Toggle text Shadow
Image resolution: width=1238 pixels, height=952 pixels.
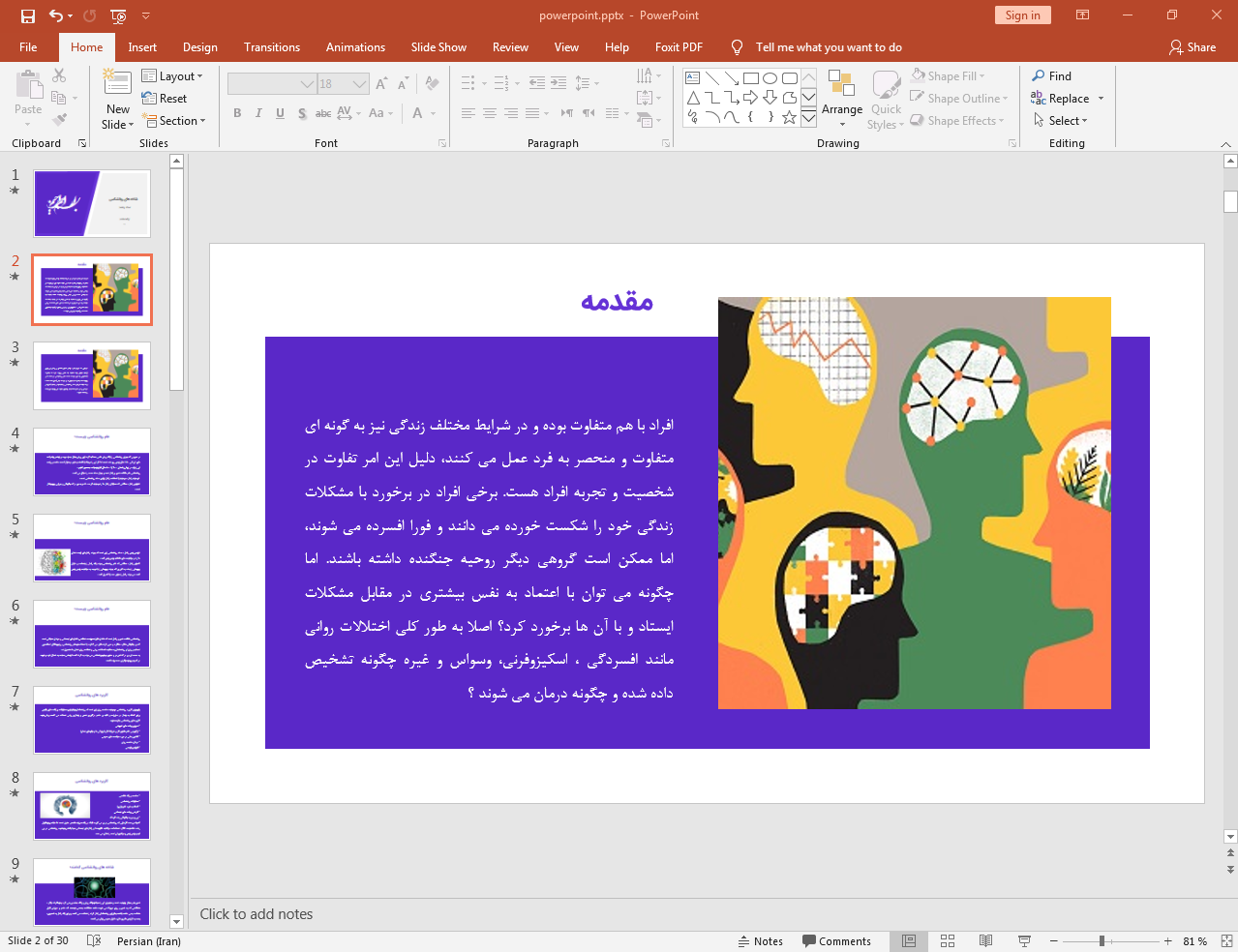click(x=302, y=113)
